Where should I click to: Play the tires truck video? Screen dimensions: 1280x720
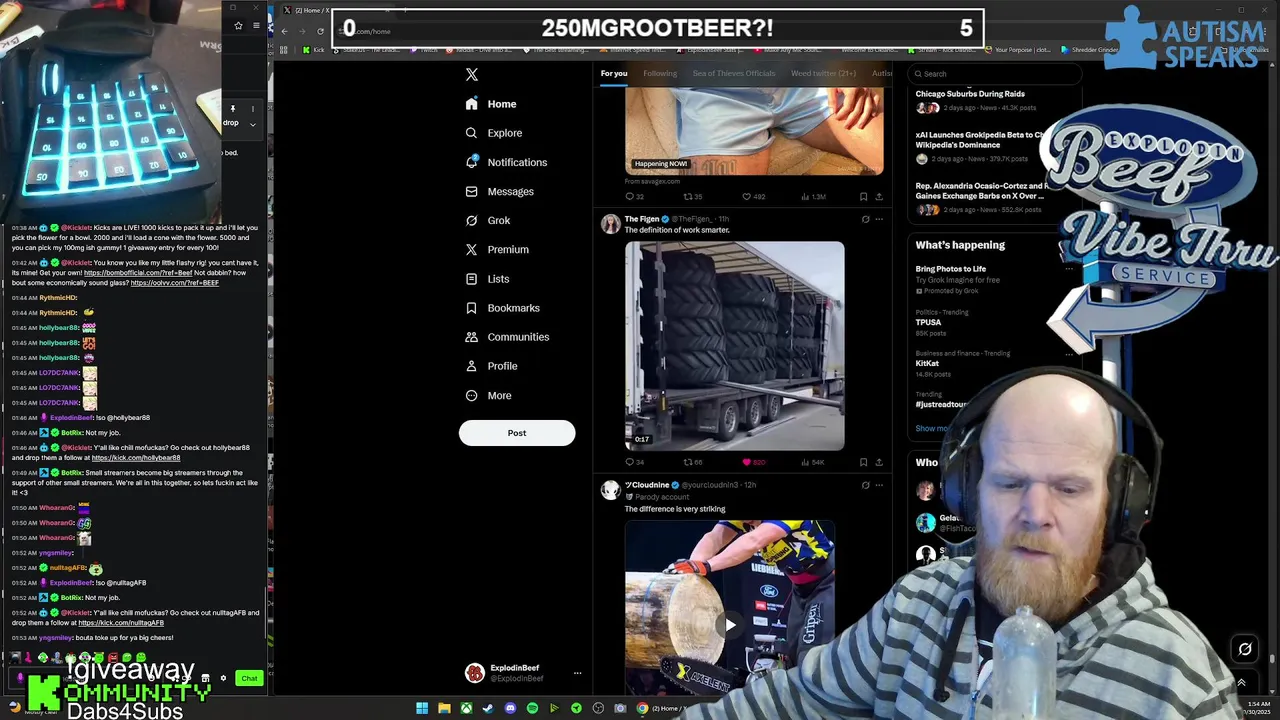click(735, 346)
